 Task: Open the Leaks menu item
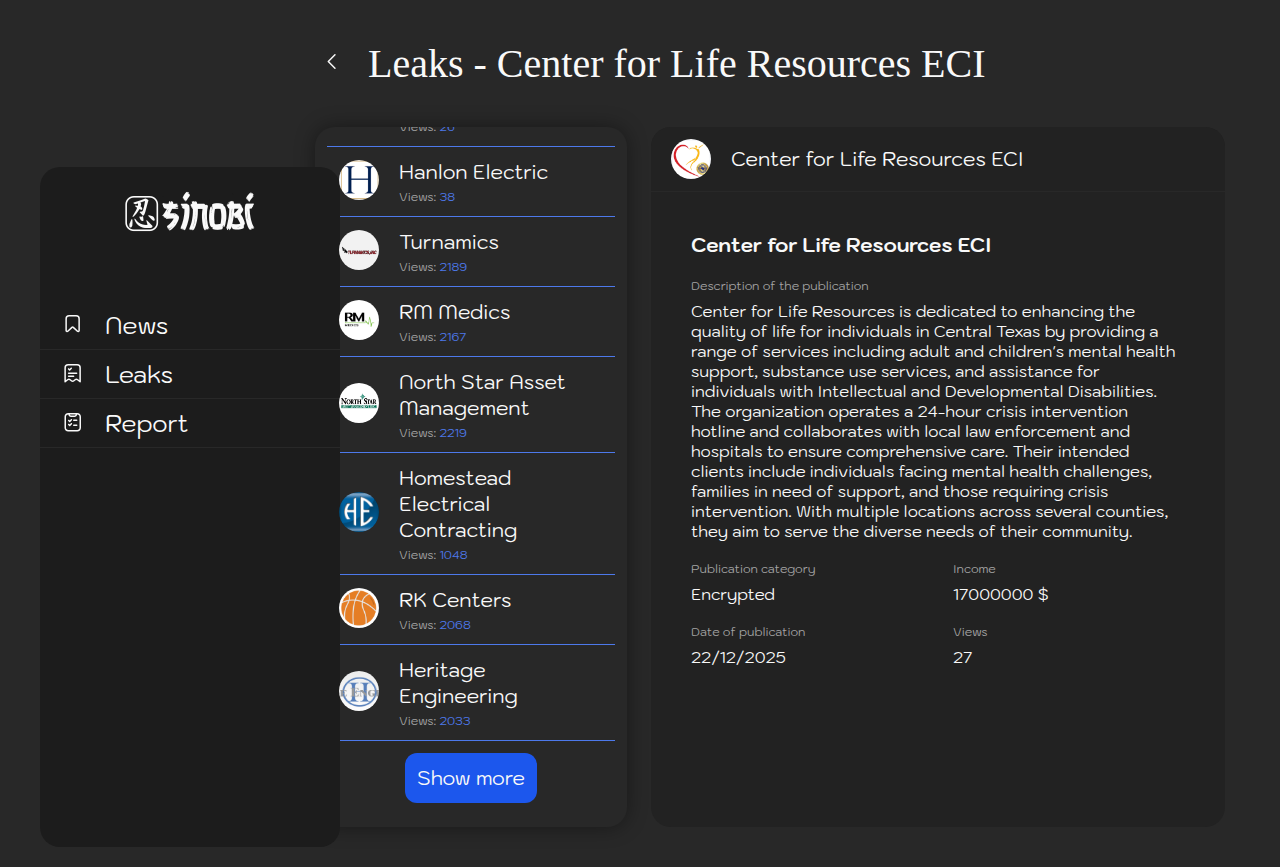click(139, 375)
